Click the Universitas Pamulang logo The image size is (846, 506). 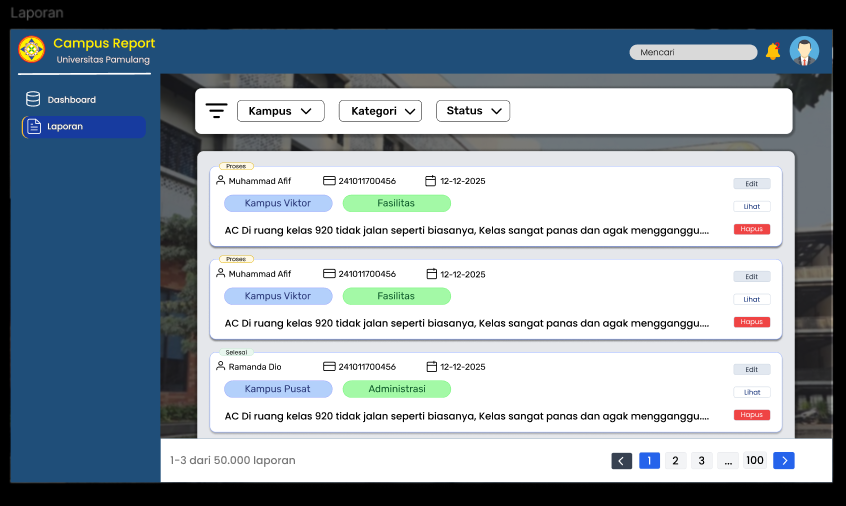[x=32, y=50]
